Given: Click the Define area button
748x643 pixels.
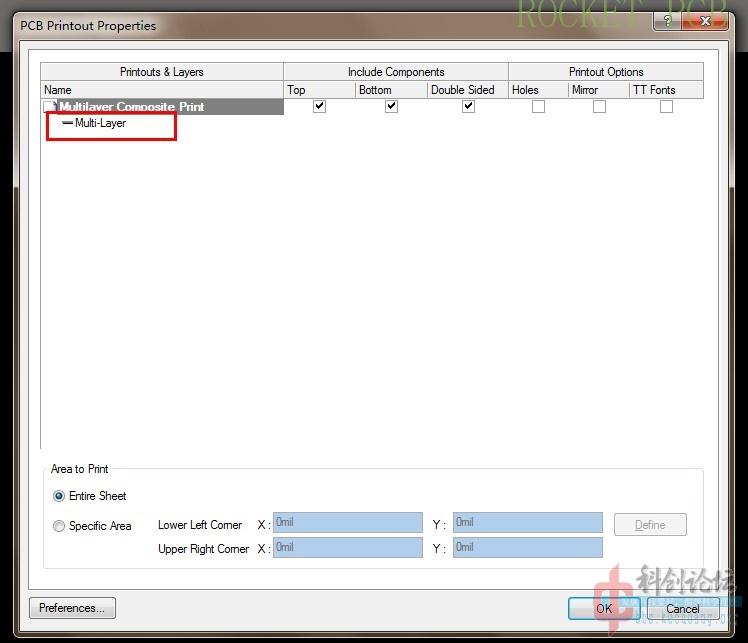Looking at the screenshot, I should tap(650, 524).
